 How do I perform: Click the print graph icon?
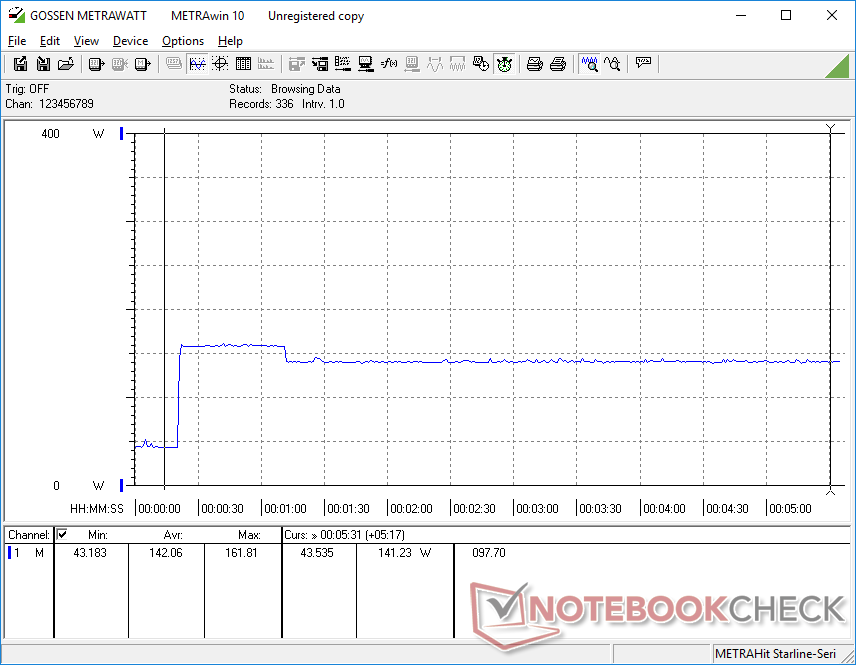point(534,64)
